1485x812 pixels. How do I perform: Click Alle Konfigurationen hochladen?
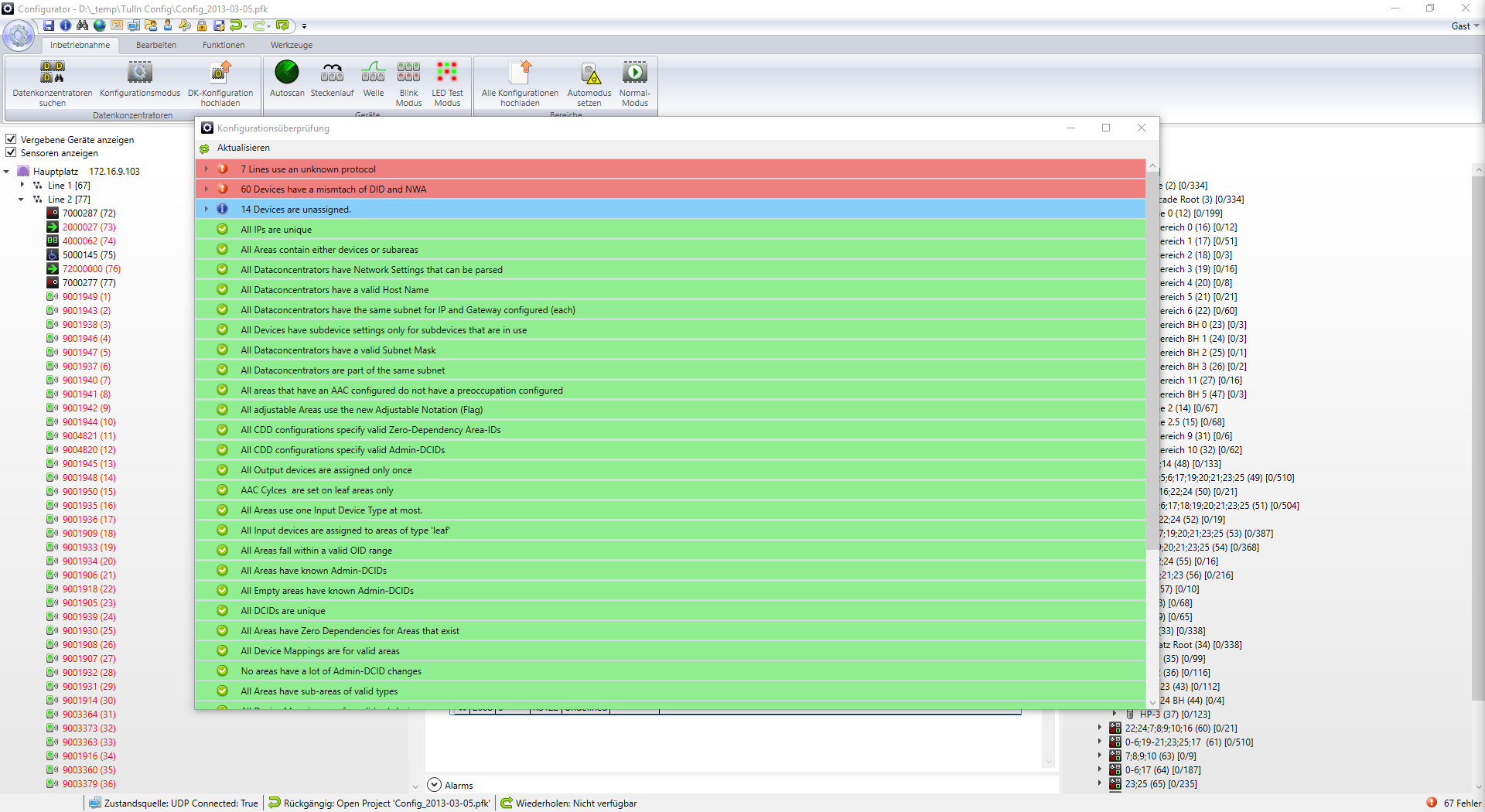pos(520,84)
